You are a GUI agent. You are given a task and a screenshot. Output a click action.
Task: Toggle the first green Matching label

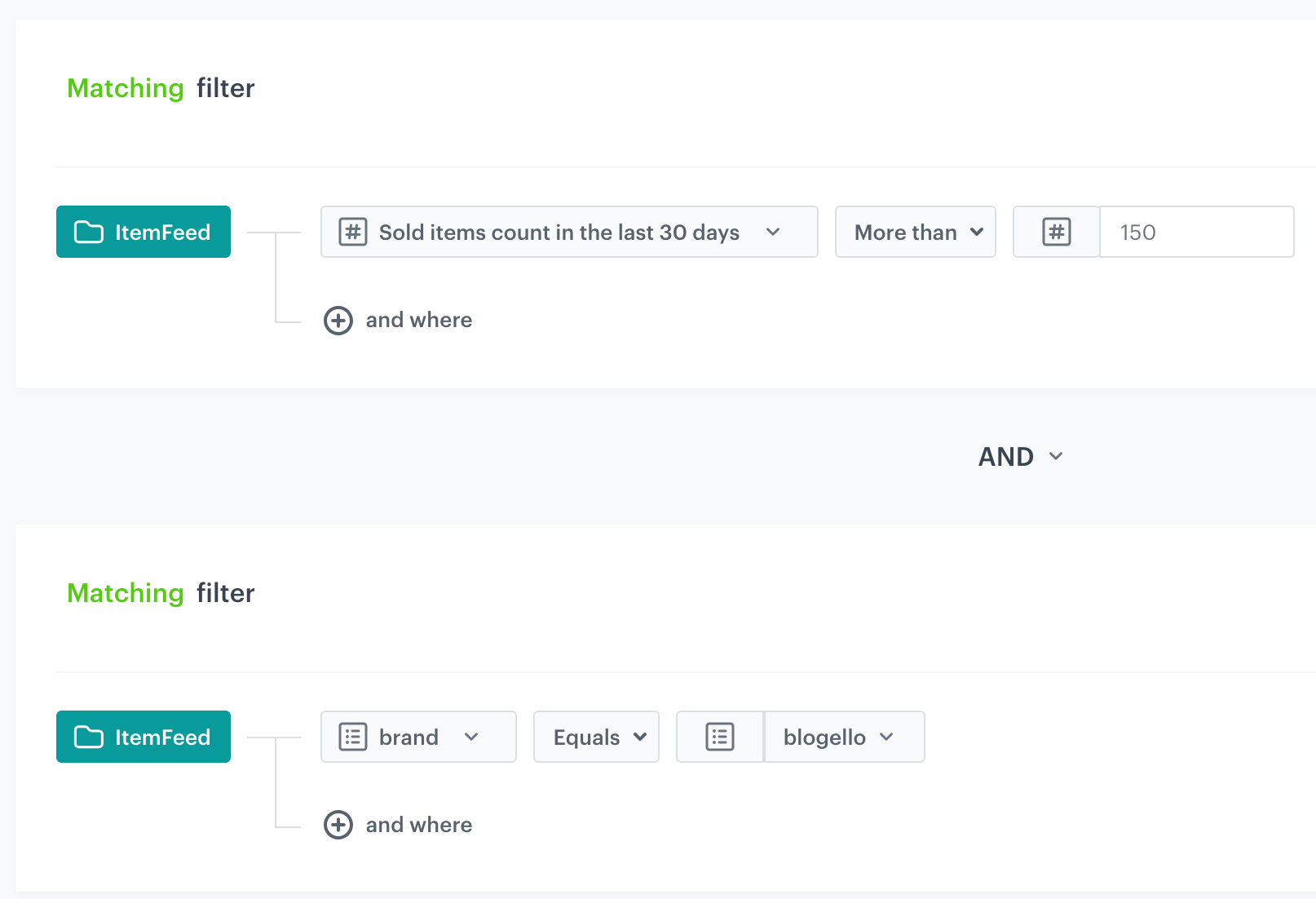click(126, 88)
